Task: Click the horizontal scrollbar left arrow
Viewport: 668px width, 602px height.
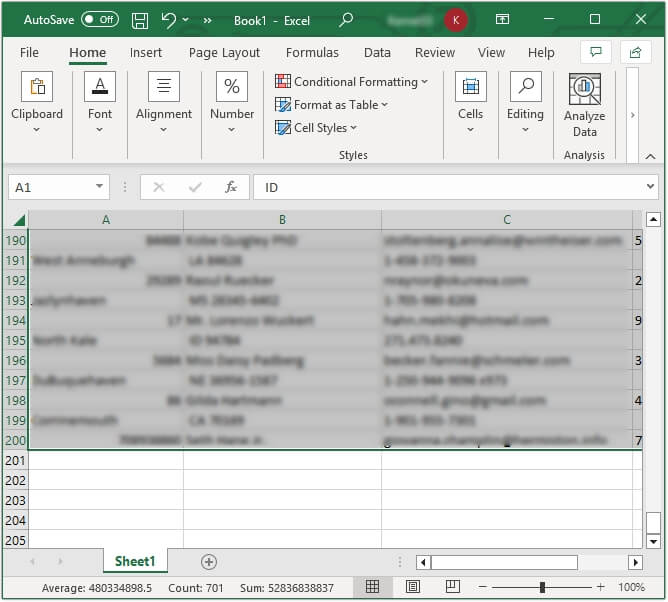Action: [423, 562]
